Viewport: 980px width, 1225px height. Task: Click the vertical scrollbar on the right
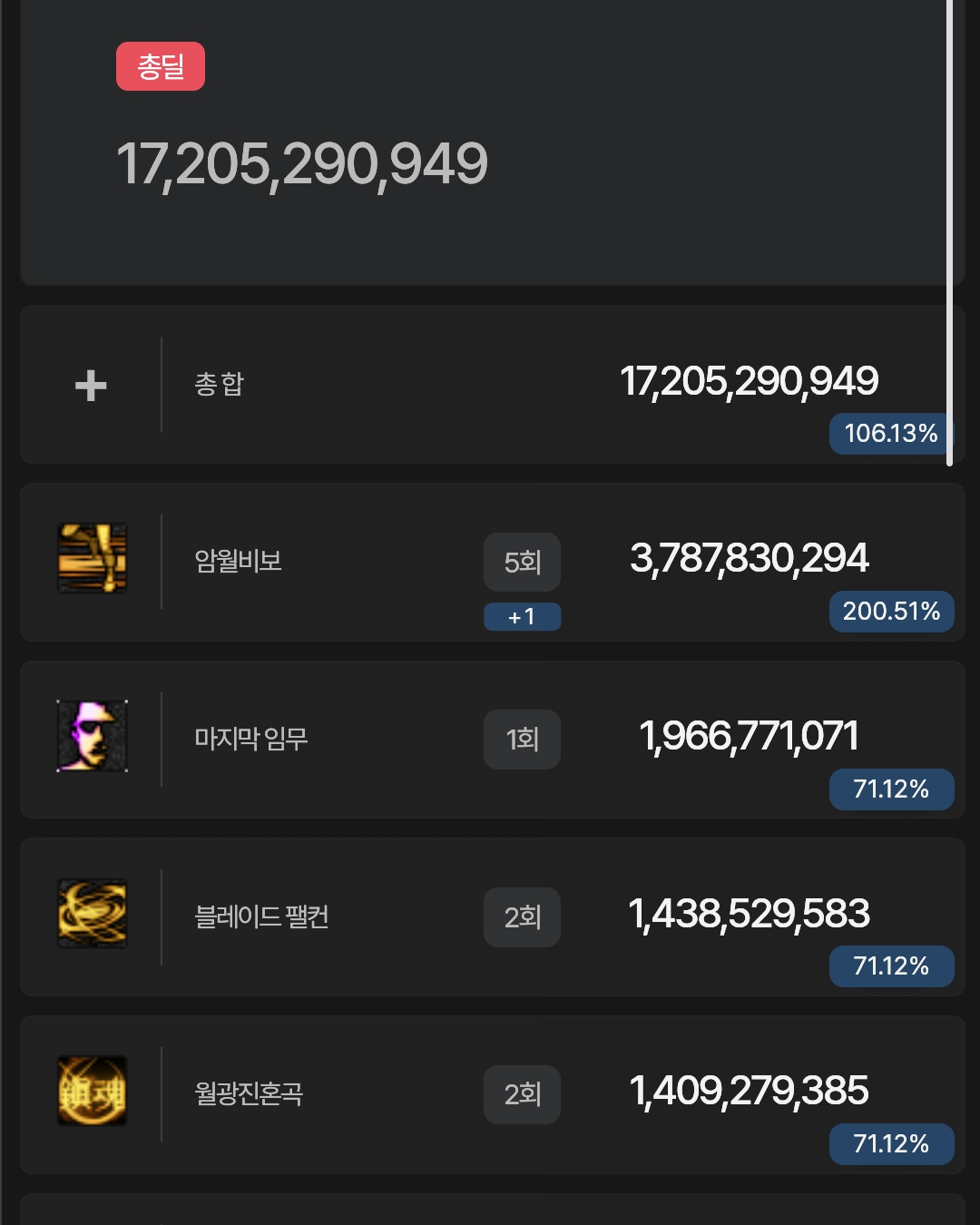[949, 233]
